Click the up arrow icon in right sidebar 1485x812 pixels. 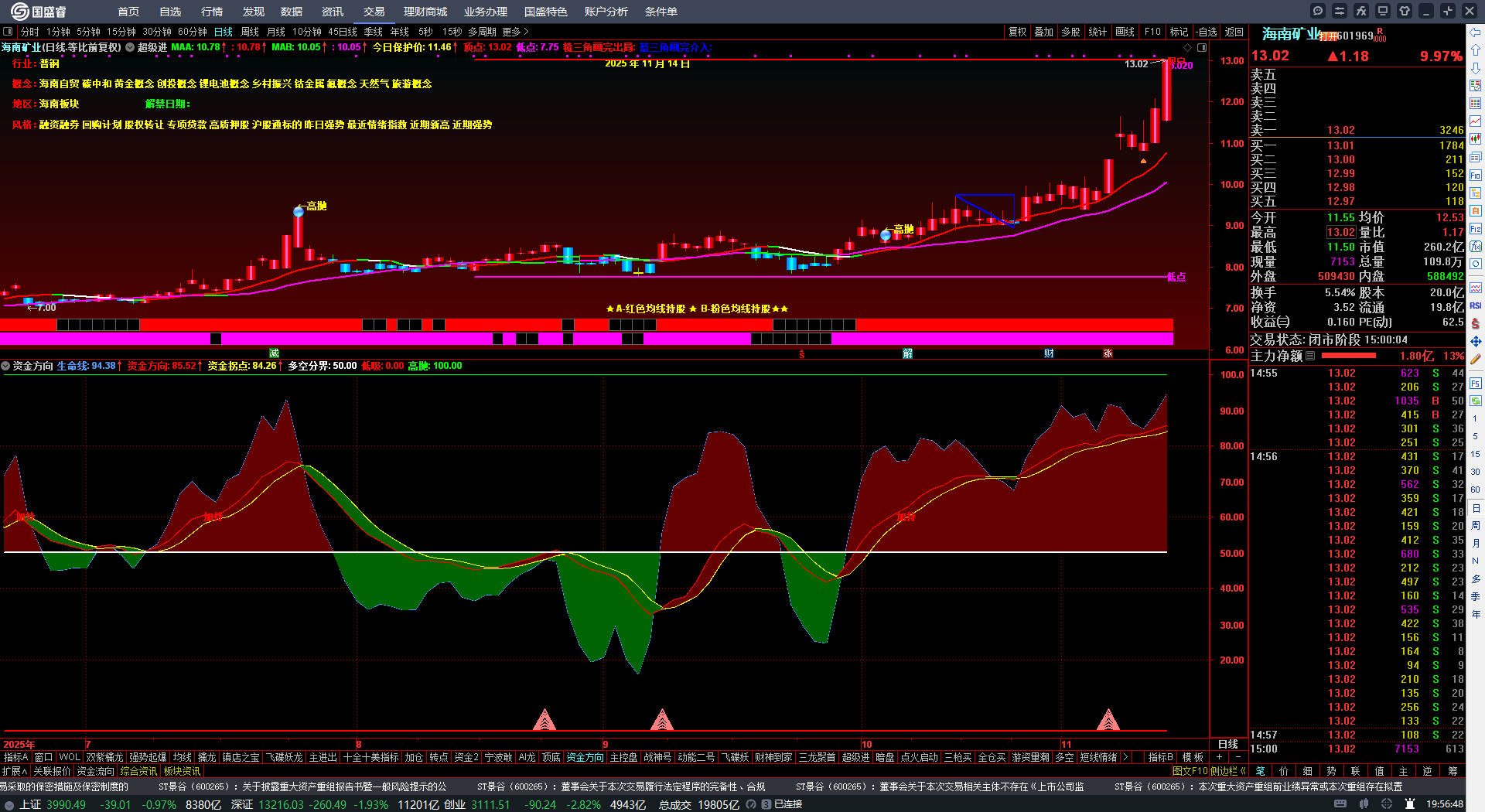[1476, 50]
